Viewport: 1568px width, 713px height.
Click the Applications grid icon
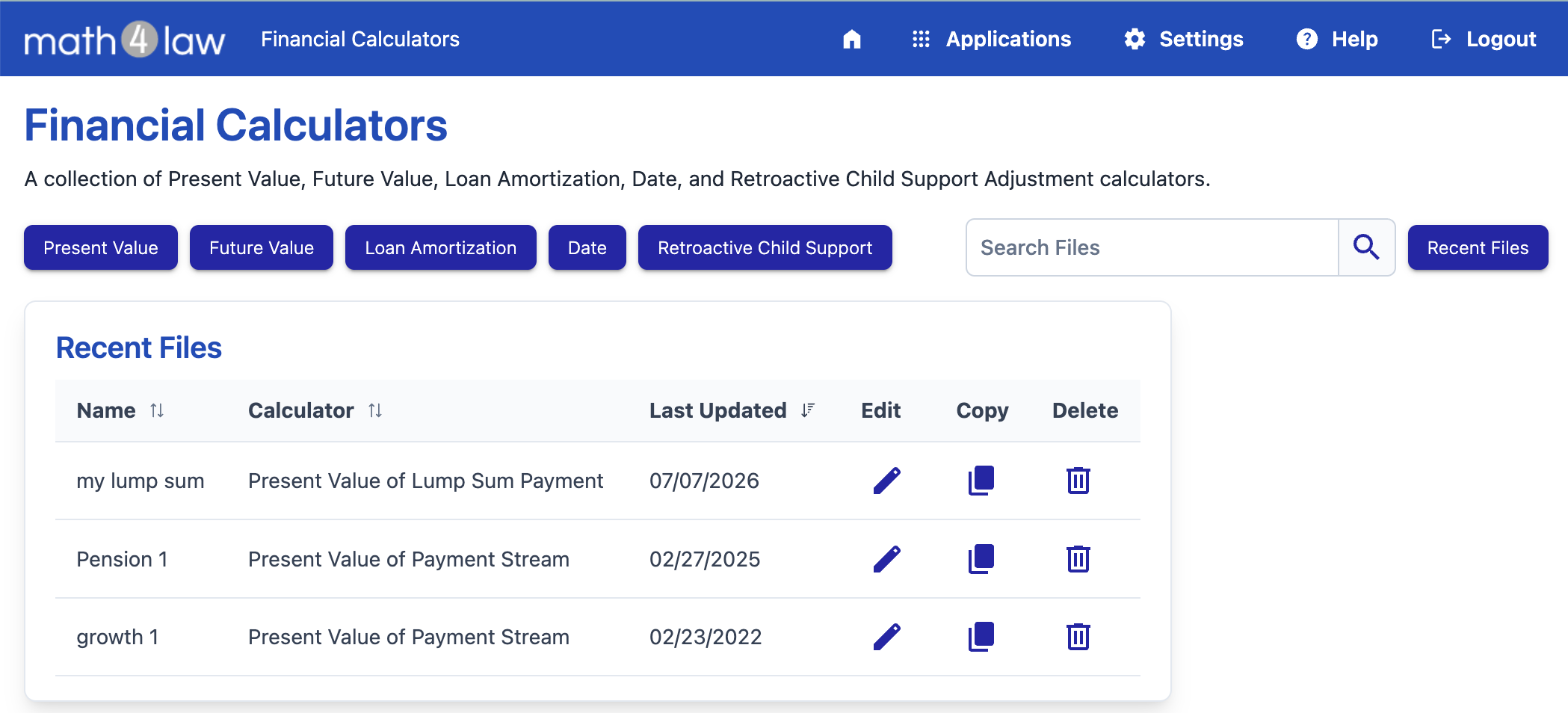921,39
